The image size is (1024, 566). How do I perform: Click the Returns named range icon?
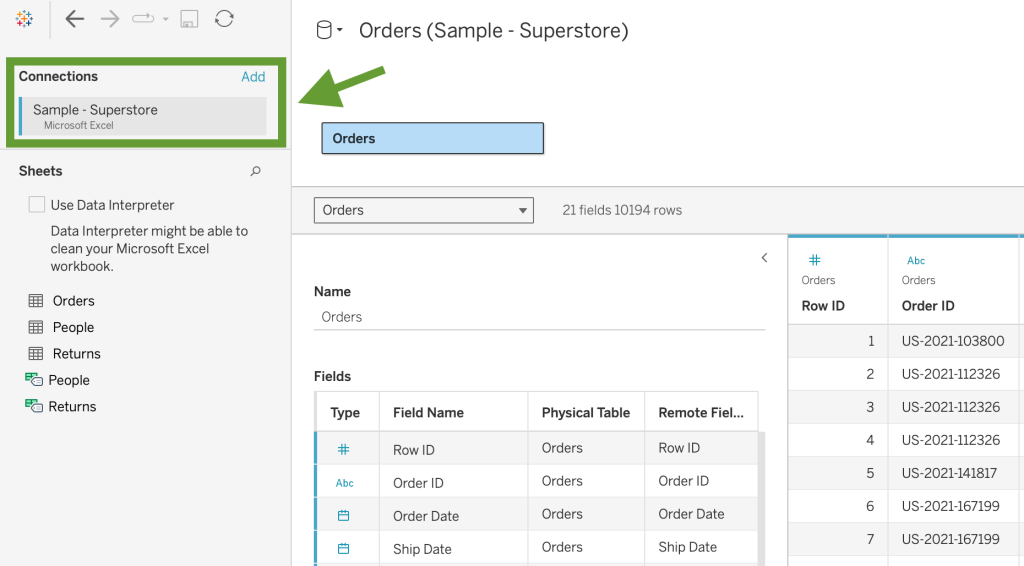(x=34, y=405)
